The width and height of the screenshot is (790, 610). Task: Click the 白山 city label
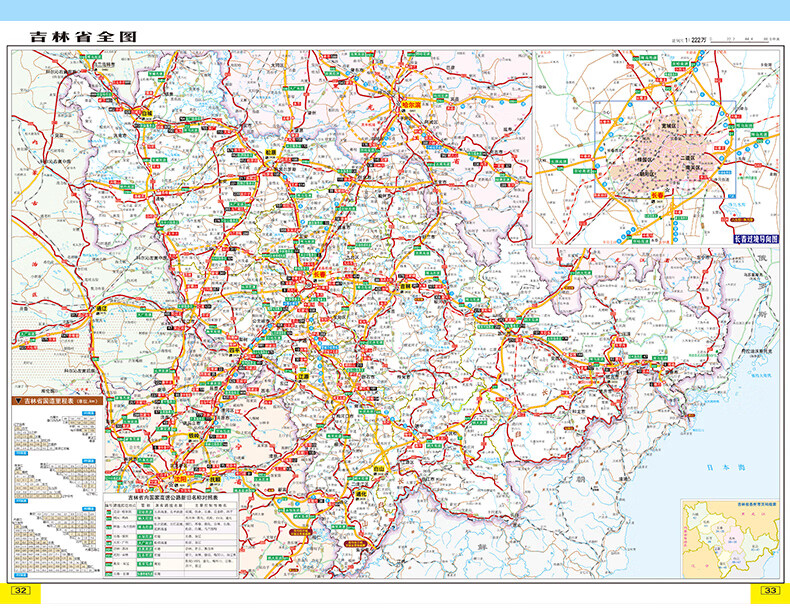click(378, 469)
